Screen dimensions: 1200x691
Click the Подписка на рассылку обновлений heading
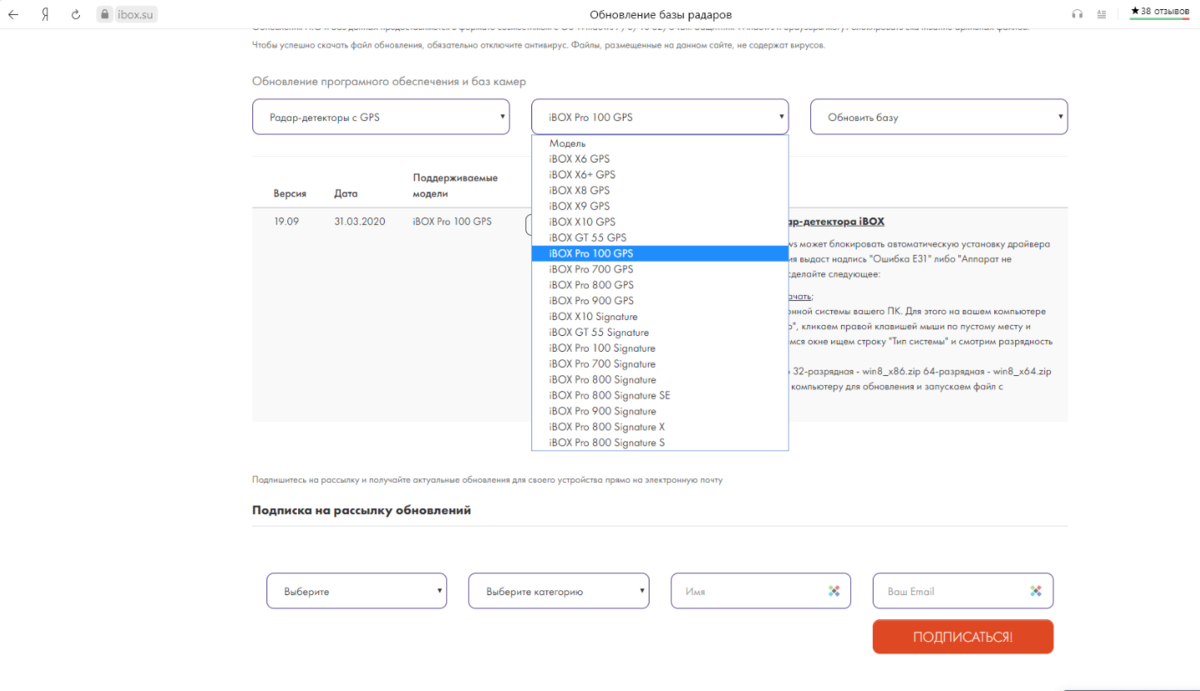click(x=361, y=510)
